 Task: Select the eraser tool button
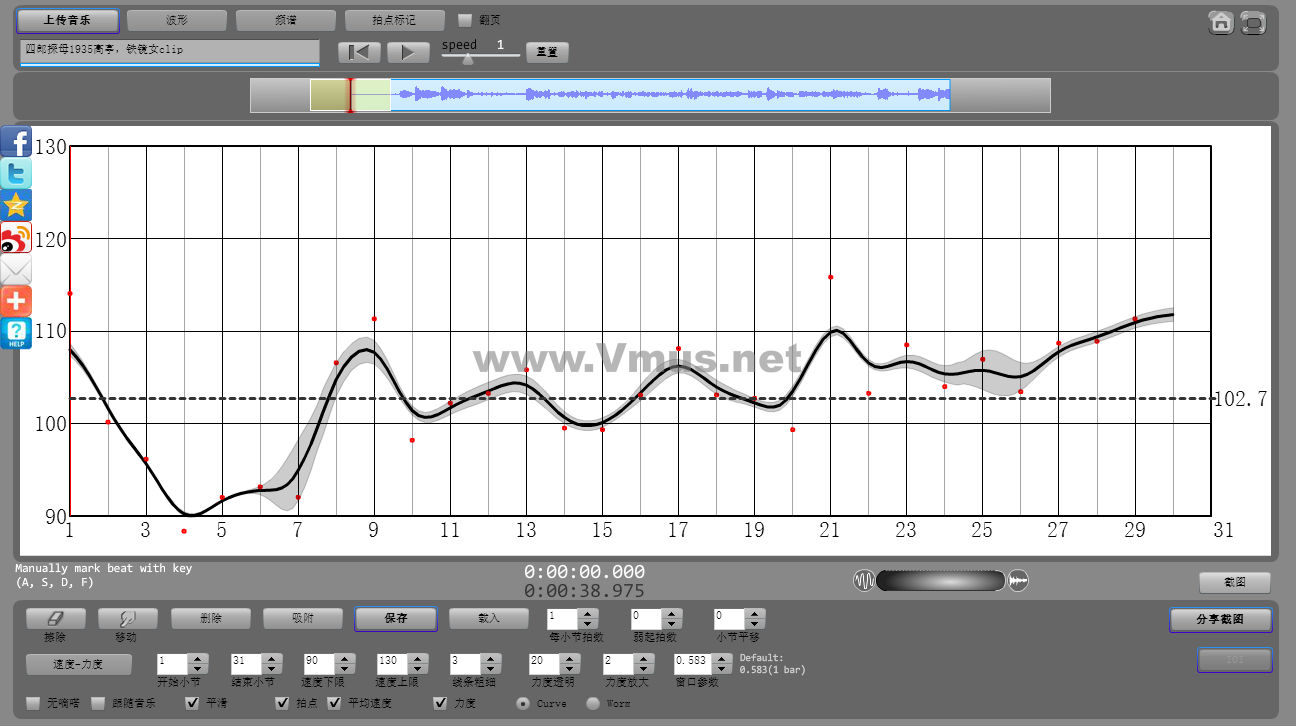[55, 619]
